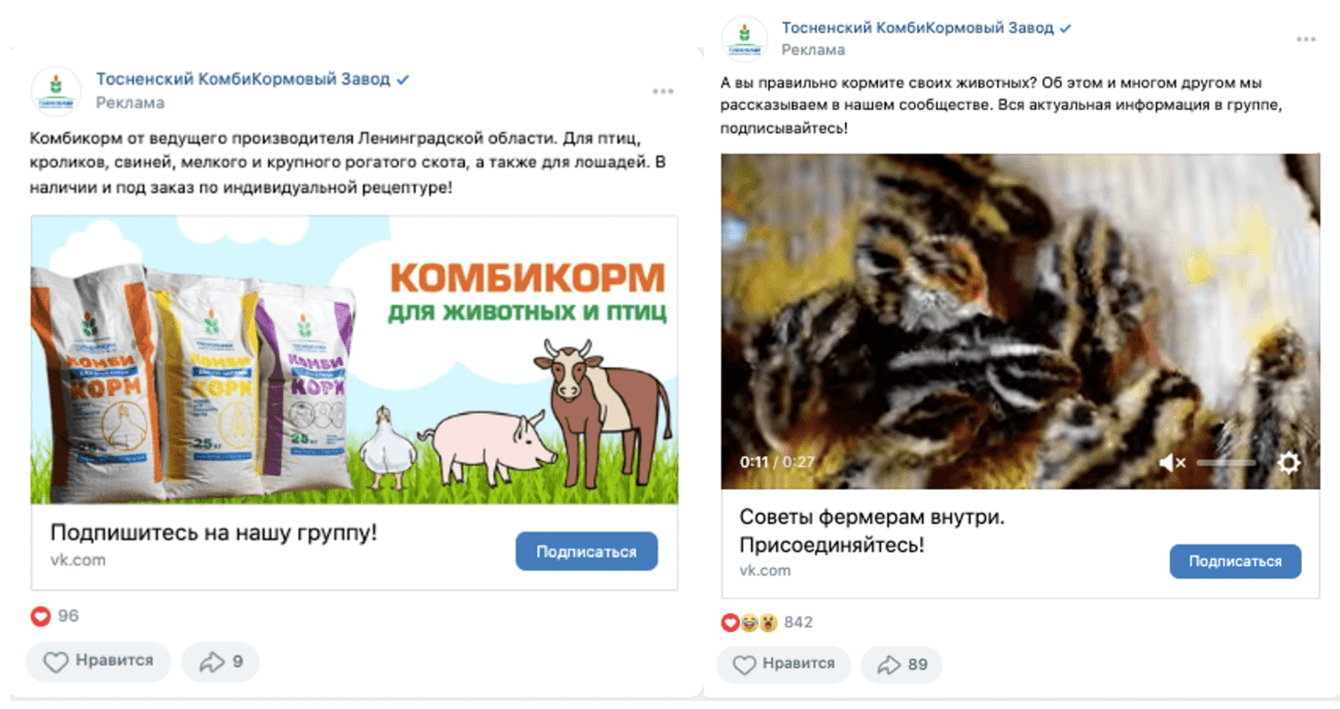
Task: Share the left post with 9 reposts
Action: (222, 661)
